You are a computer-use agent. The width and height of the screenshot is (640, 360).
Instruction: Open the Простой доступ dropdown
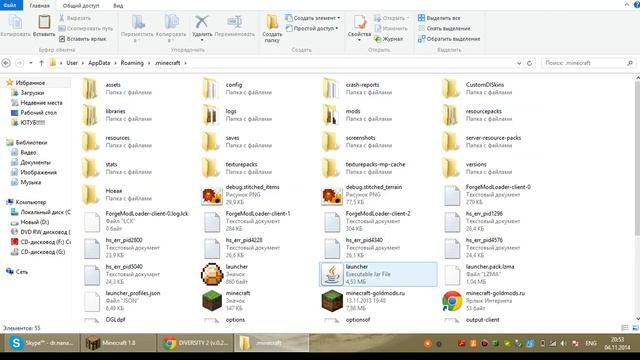312,29
